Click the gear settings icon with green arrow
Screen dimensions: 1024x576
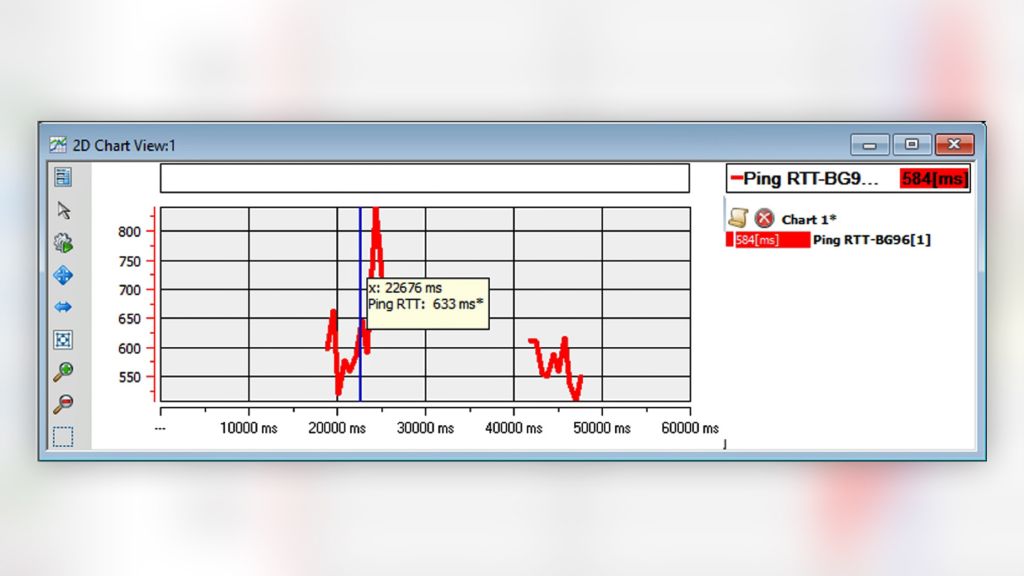point(63,242)
